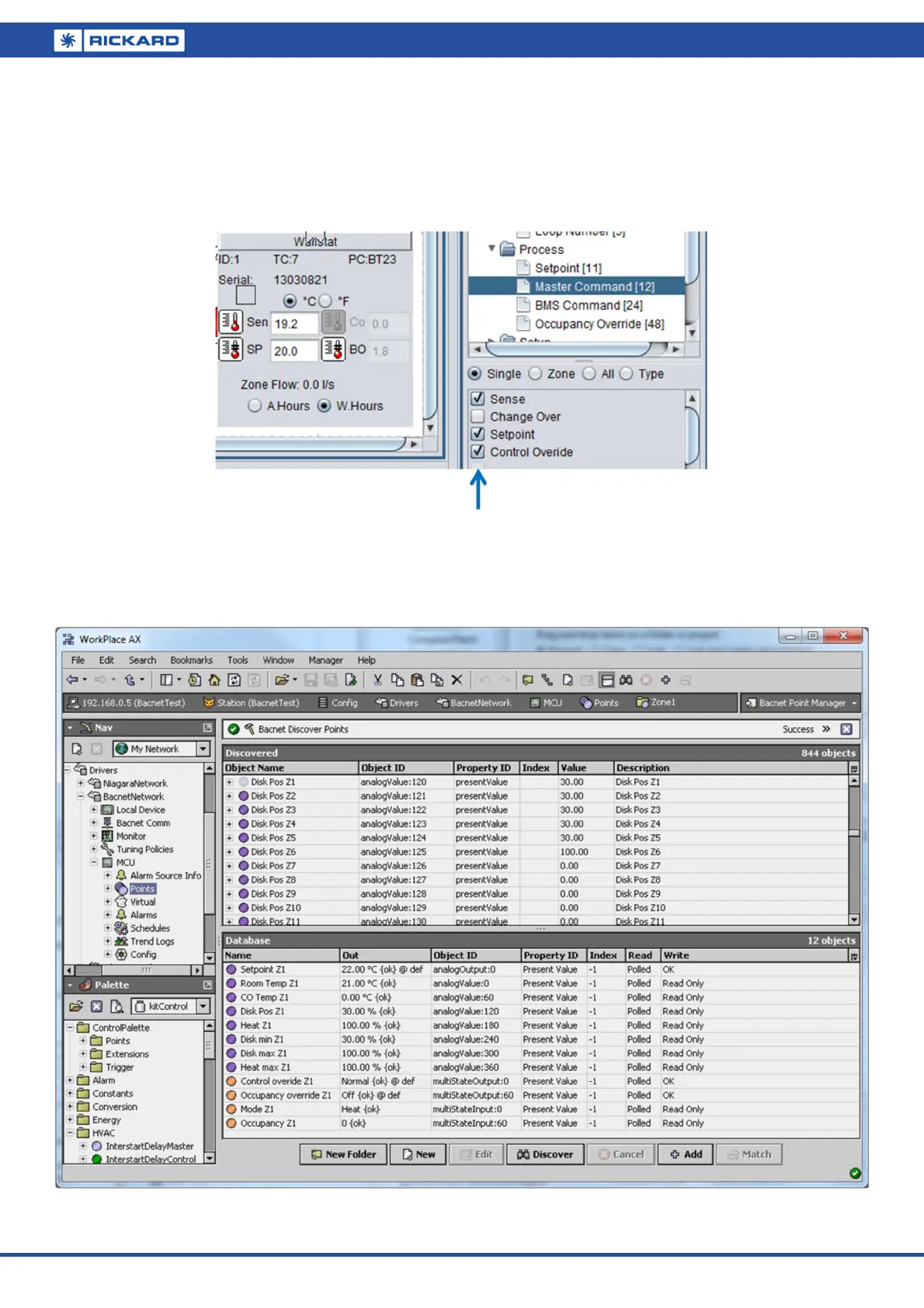Maximize the Nav side panel
This screenshot has height=1308, width=924.
207,728
